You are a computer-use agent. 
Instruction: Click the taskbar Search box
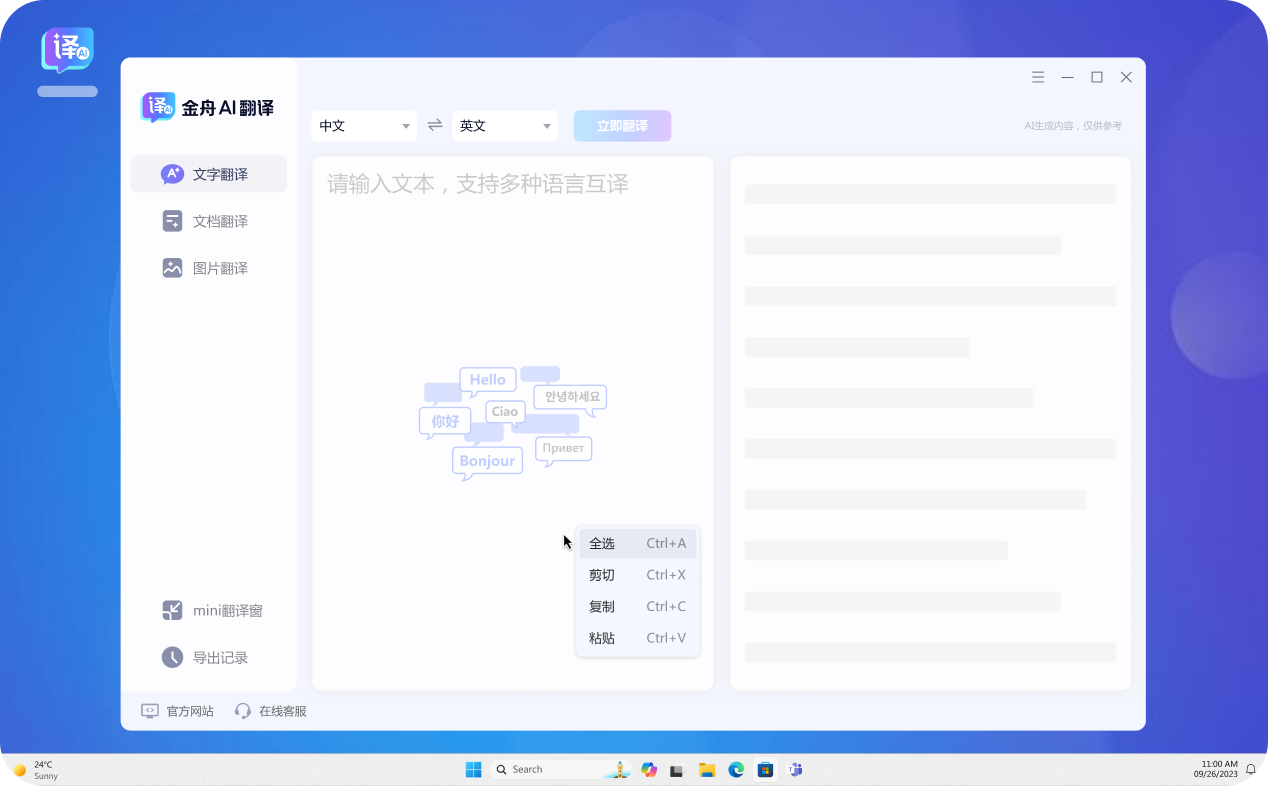coord(545,769)
